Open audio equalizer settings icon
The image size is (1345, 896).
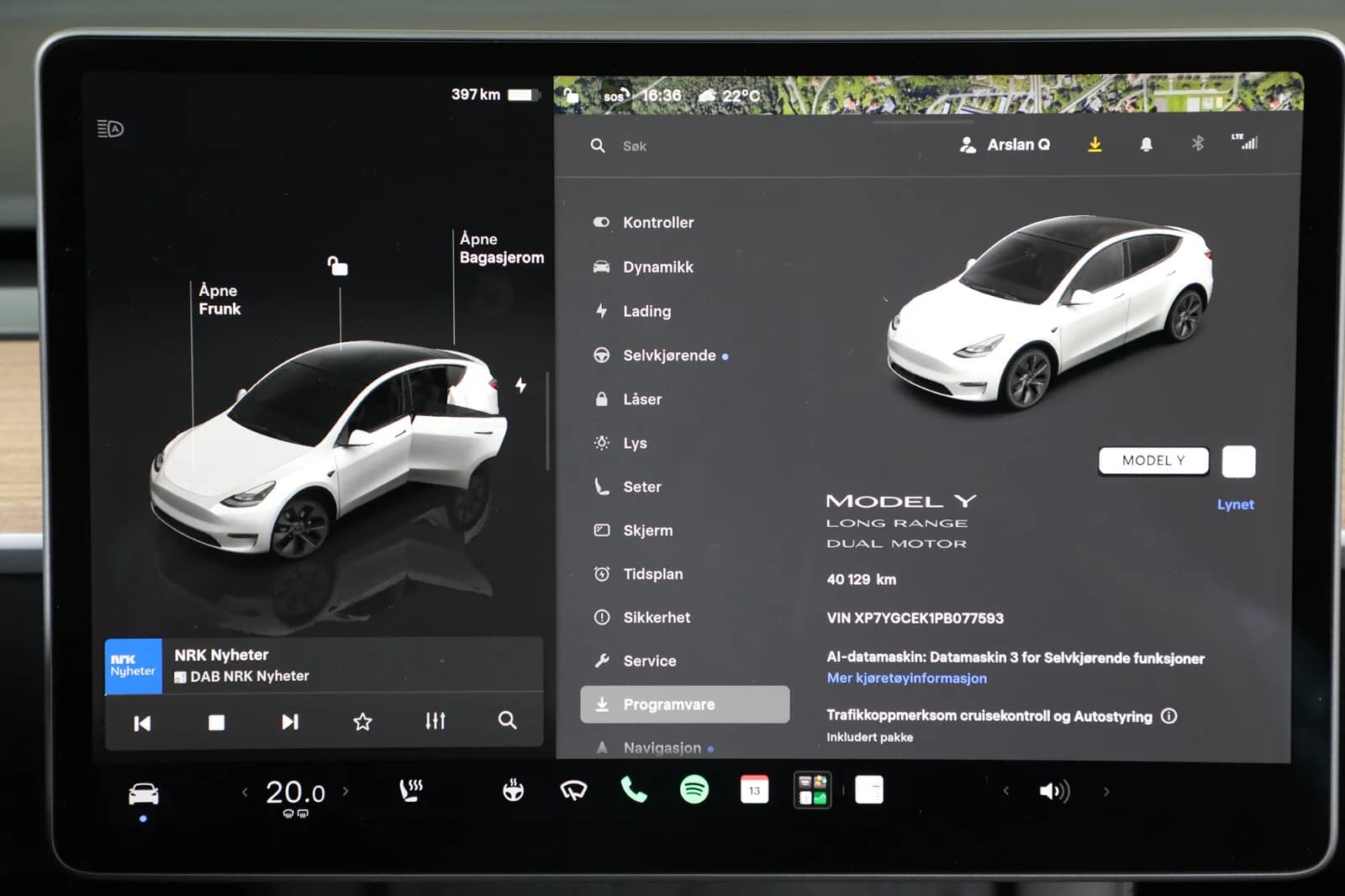pyautogui.click(x=435, y=721)
